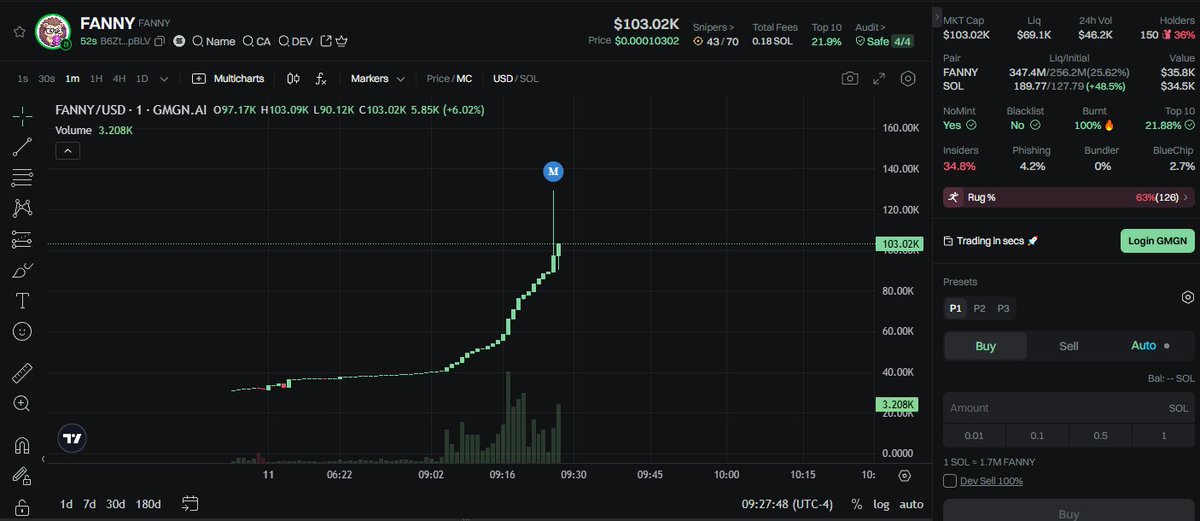The image size is (1200, 521).
Task: Select the 30s timeframe
Action: [46, 78]
